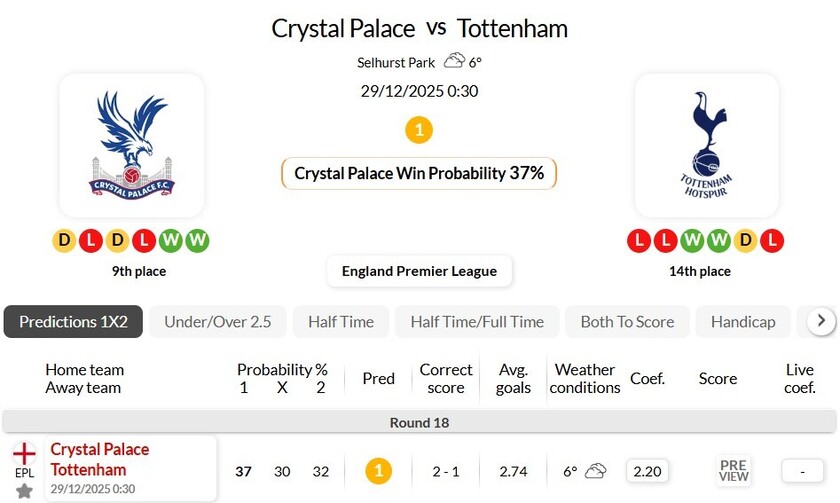Image resolution: width=840 pixels, height=503 pixels.
Task: Click Crystal Palace's first yellow D form badge
Action: [x=65, y=240]
